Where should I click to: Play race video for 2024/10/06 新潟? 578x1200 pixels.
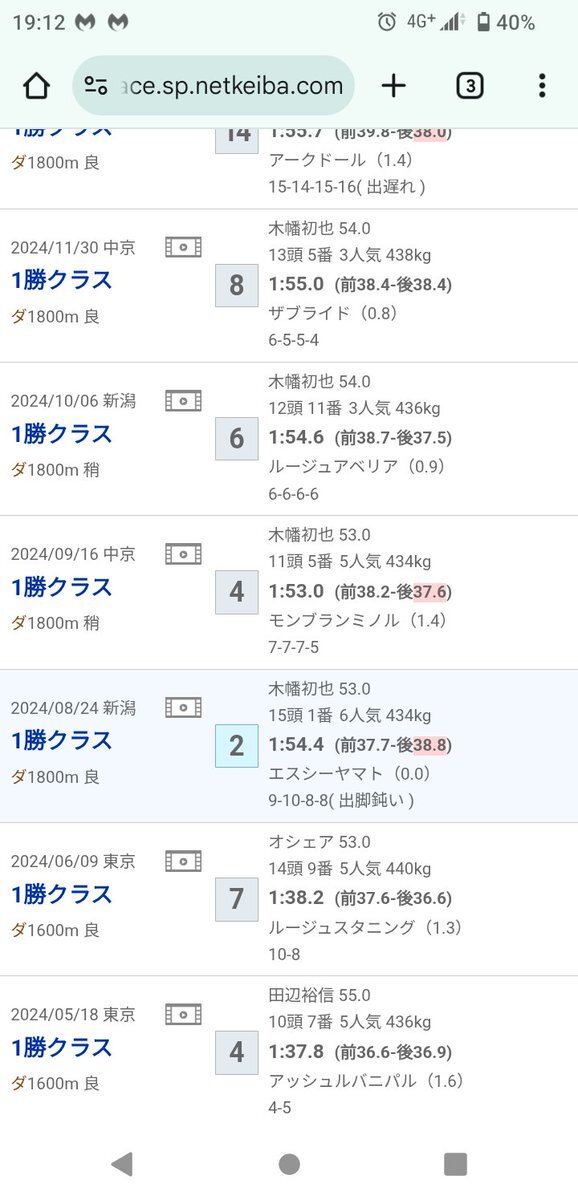(x=184, y=401)
